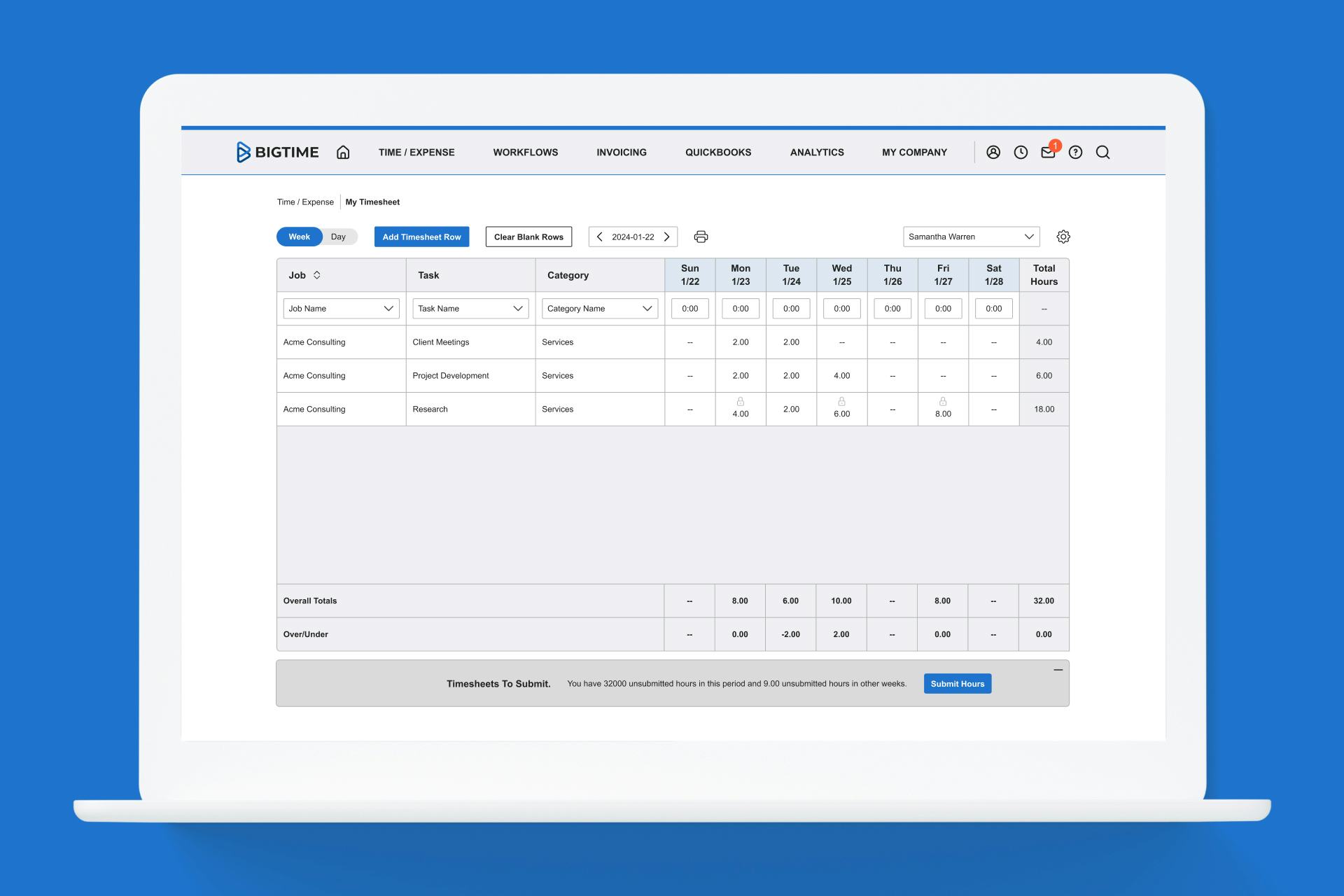
Task: Open the Time / Expense menu
Action: pyautogui.click(x=416, y=153)
